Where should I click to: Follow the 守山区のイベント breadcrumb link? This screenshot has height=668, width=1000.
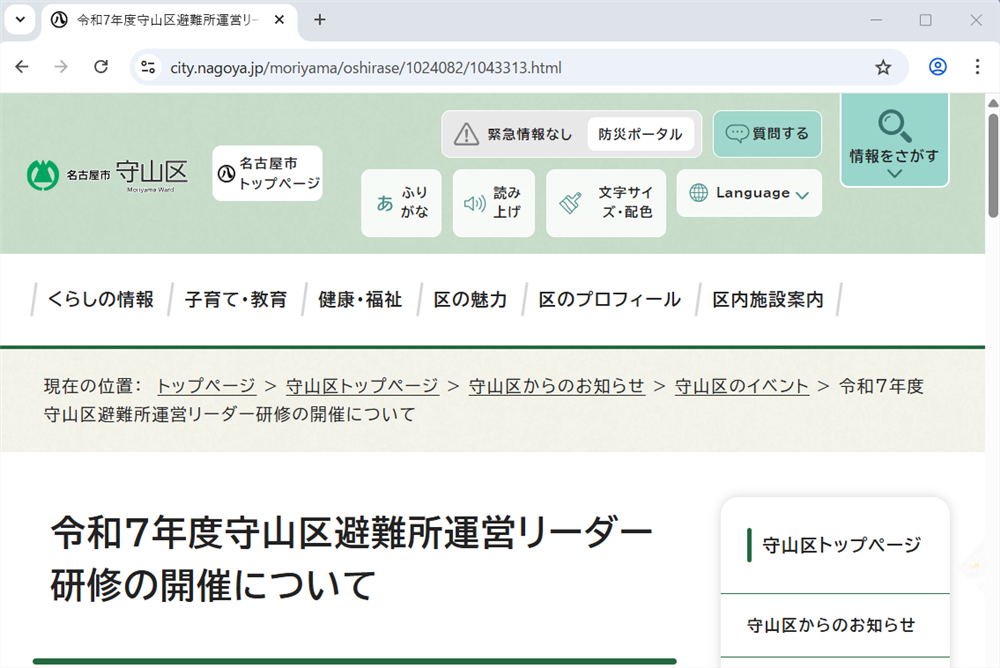[741, 385]
